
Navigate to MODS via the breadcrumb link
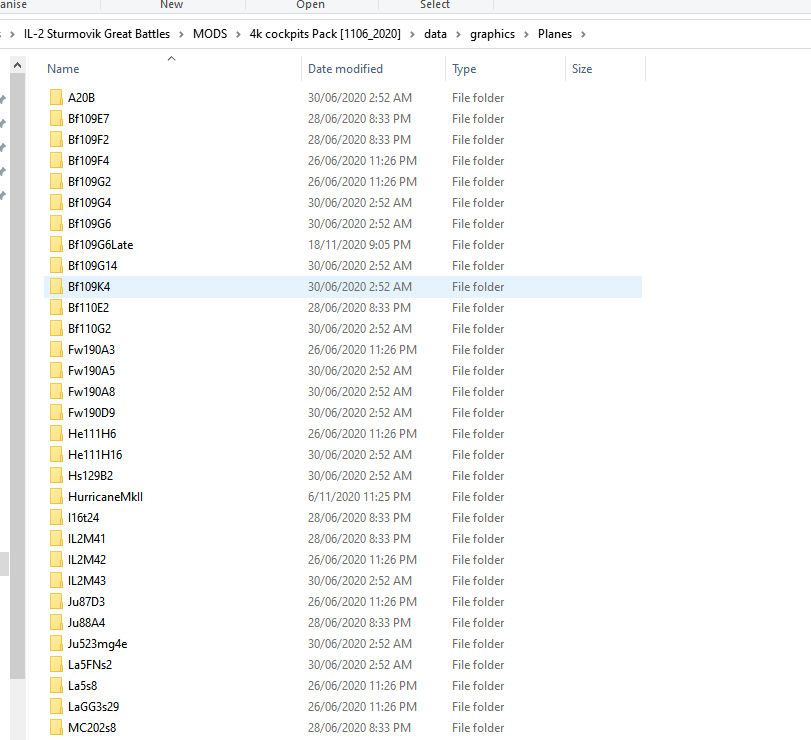210,33
